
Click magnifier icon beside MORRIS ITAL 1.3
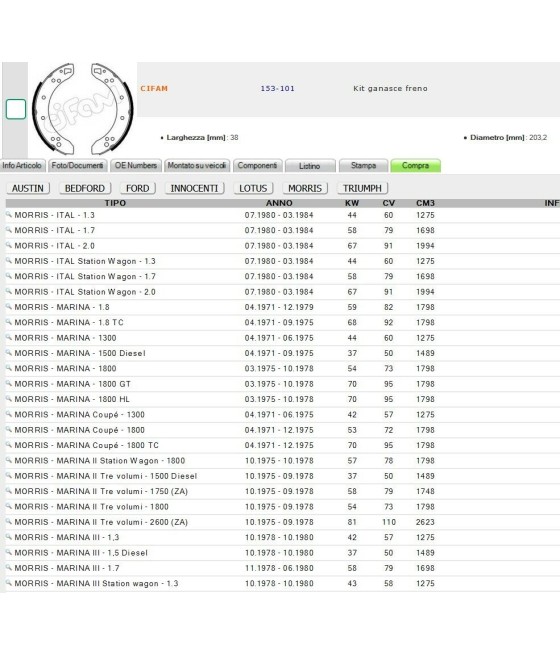pos(9,215)
